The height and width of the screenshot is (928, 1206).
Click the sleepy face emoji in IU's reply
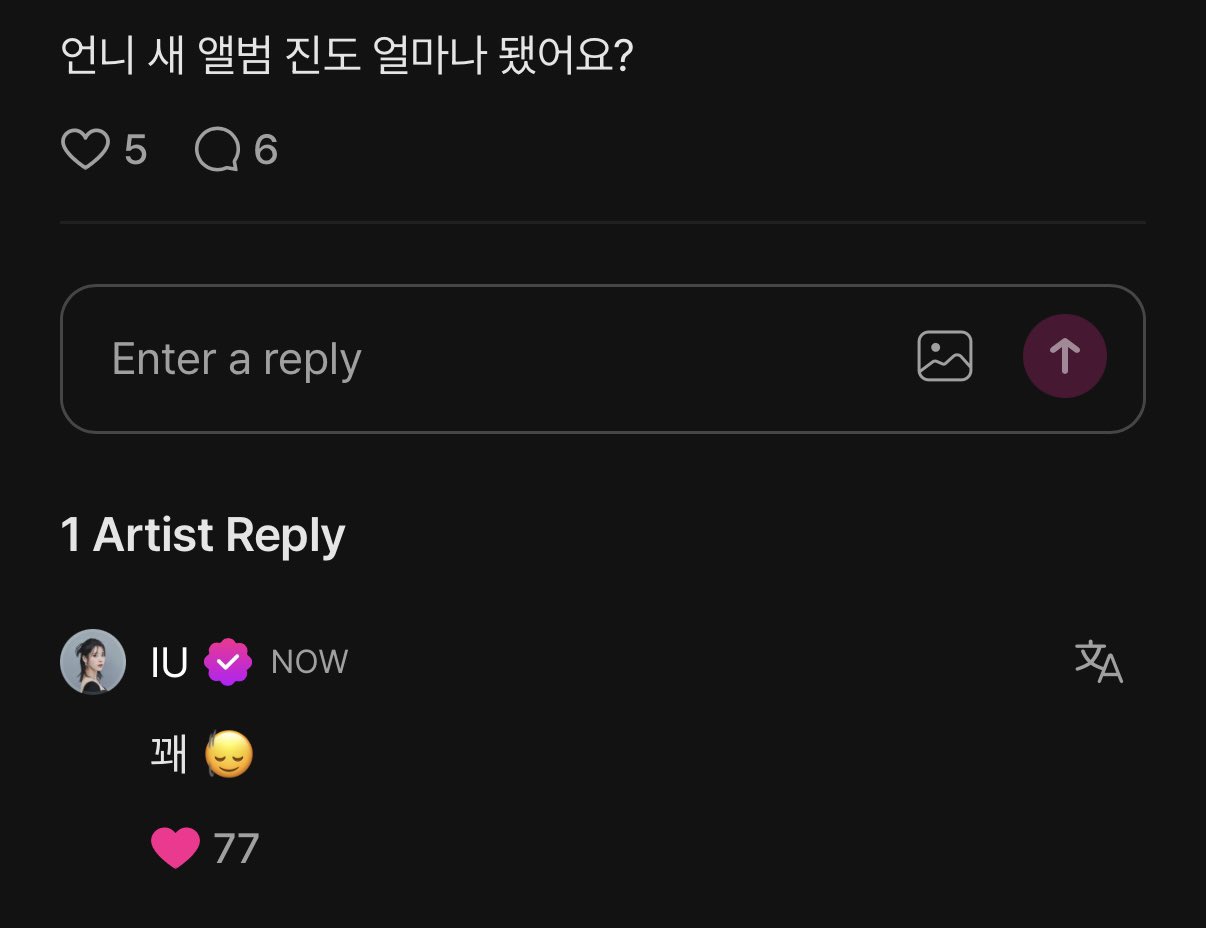229,755
